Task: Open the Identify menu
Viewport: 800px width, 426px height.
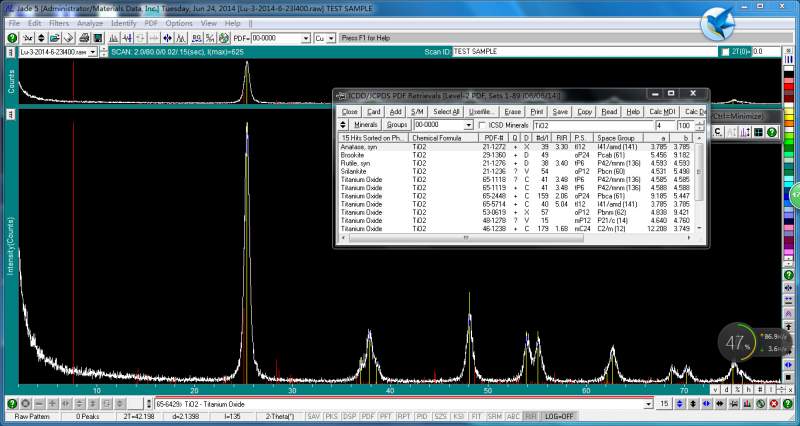Action: [124, 22]
